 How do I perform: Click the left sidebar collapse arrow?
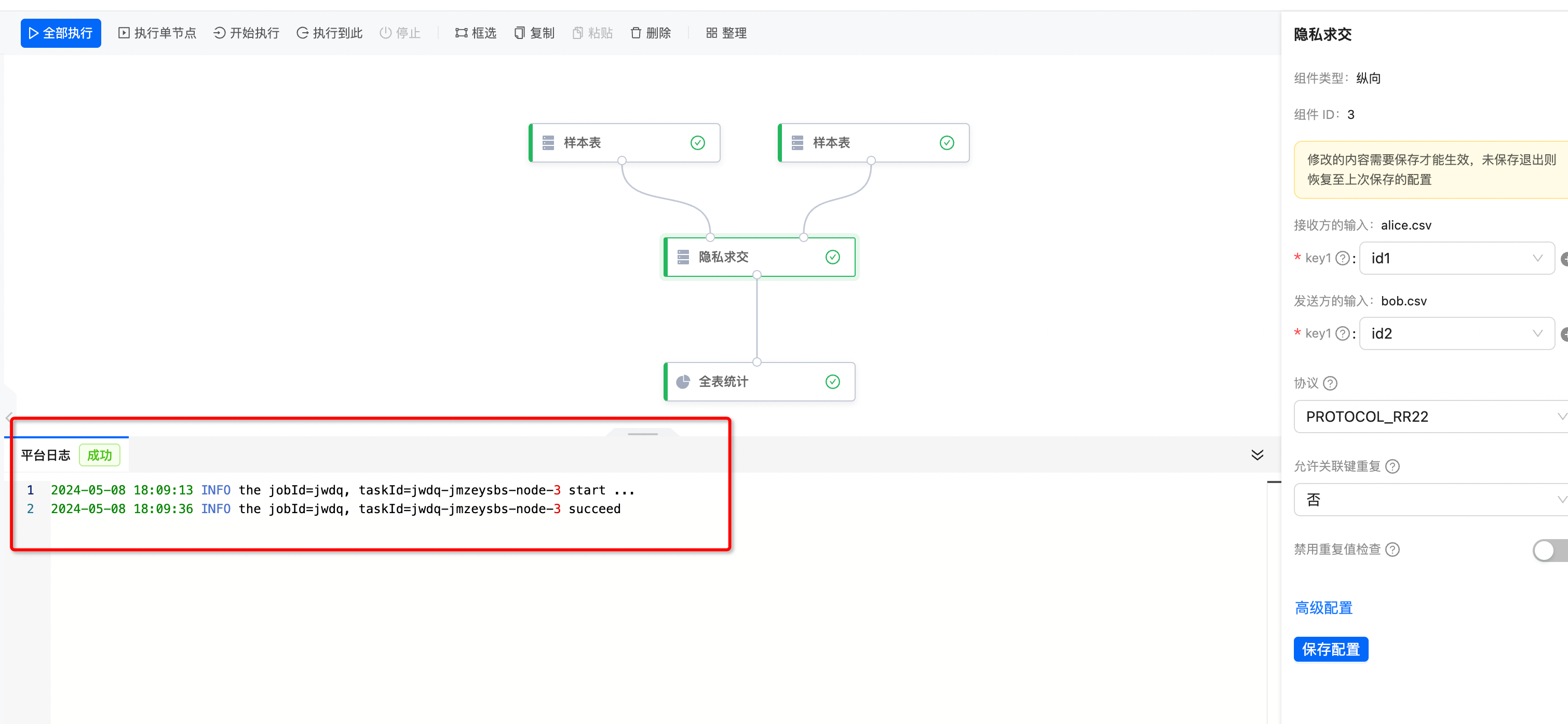(x=8, y=418)
